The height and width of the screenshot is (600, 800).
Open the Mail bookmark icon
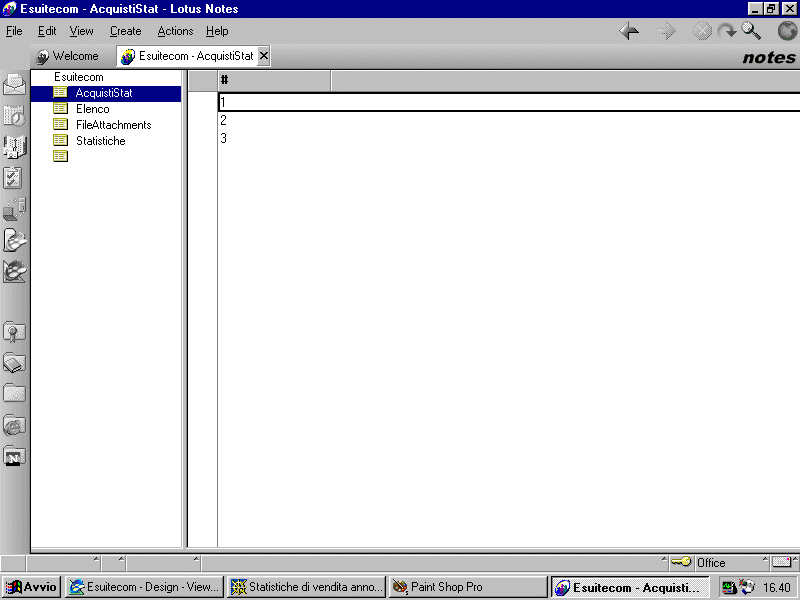(14, 84)
